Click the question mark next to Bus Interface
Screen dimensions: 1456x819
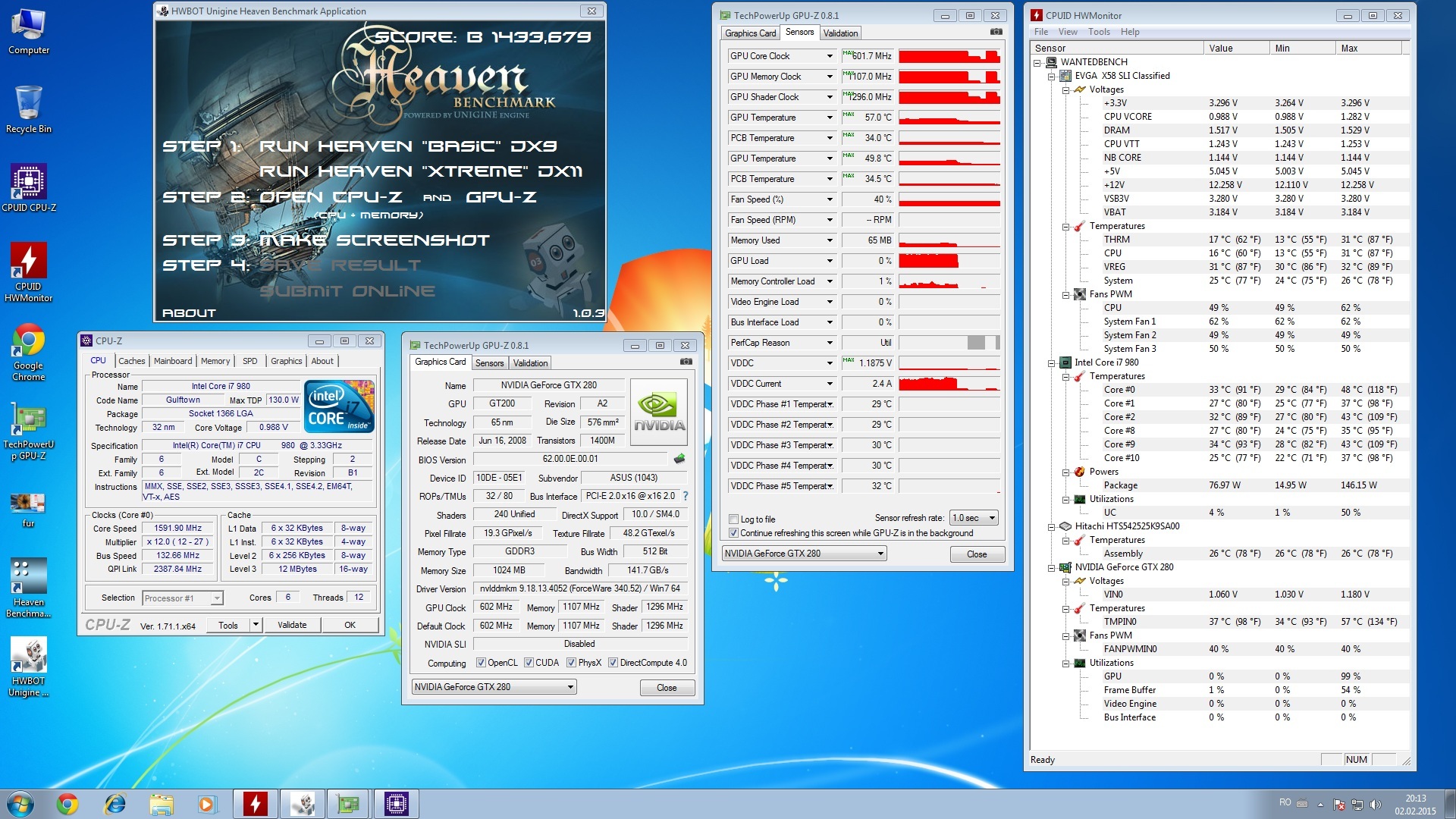(x=686, y=496)
